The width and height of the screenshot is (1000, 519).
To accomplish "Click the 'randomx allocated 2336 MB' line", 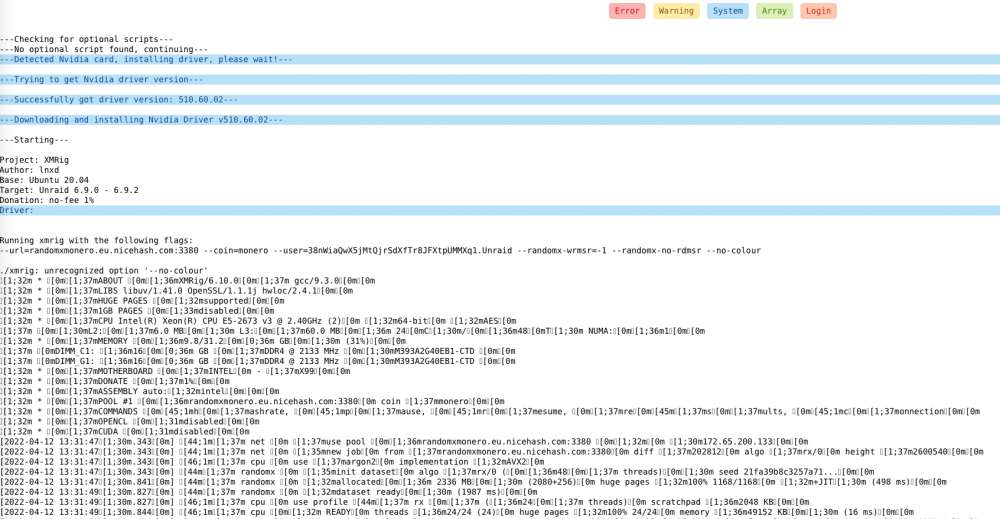I will click(x=473, y=482).
